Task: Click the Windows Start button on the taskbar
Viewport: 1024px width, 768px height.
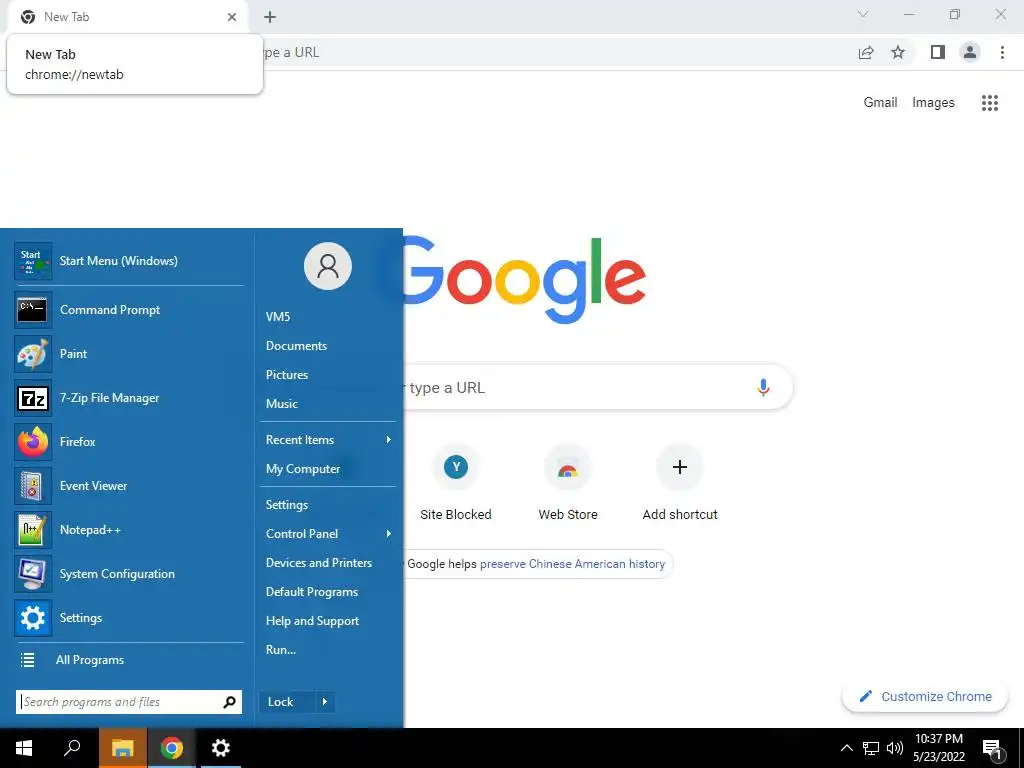Action: click(x=25, y=748)
